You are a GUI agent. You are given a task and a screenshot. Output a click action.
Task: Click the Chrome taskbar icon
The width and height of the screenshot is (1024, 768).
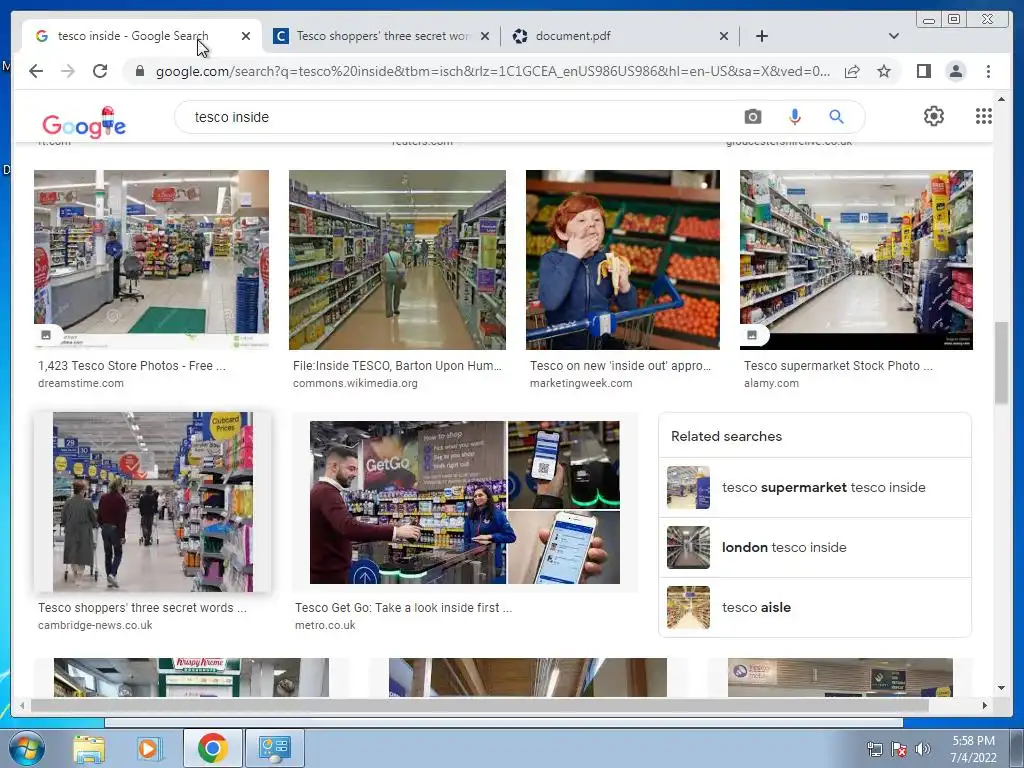(x=212, y=748)
